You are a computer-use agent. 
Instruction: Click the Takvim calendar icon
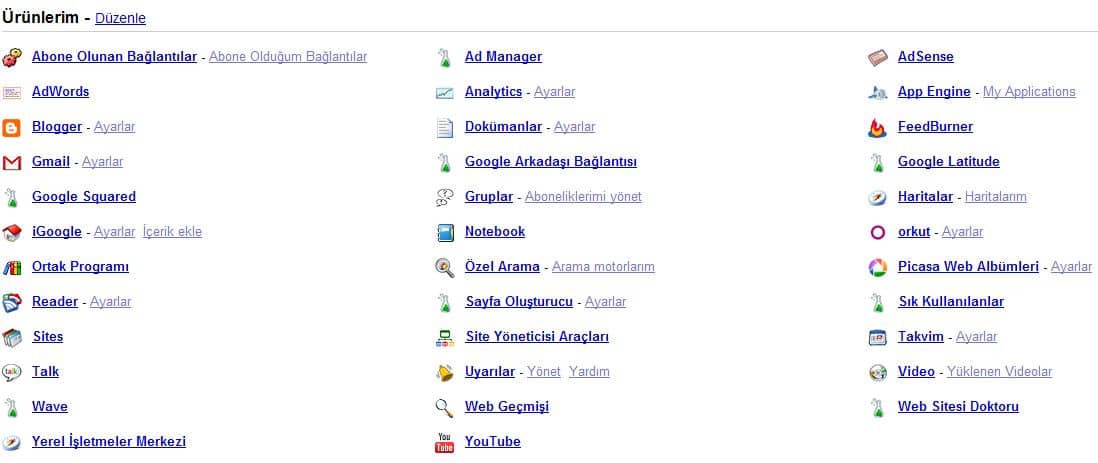point(877,338)
